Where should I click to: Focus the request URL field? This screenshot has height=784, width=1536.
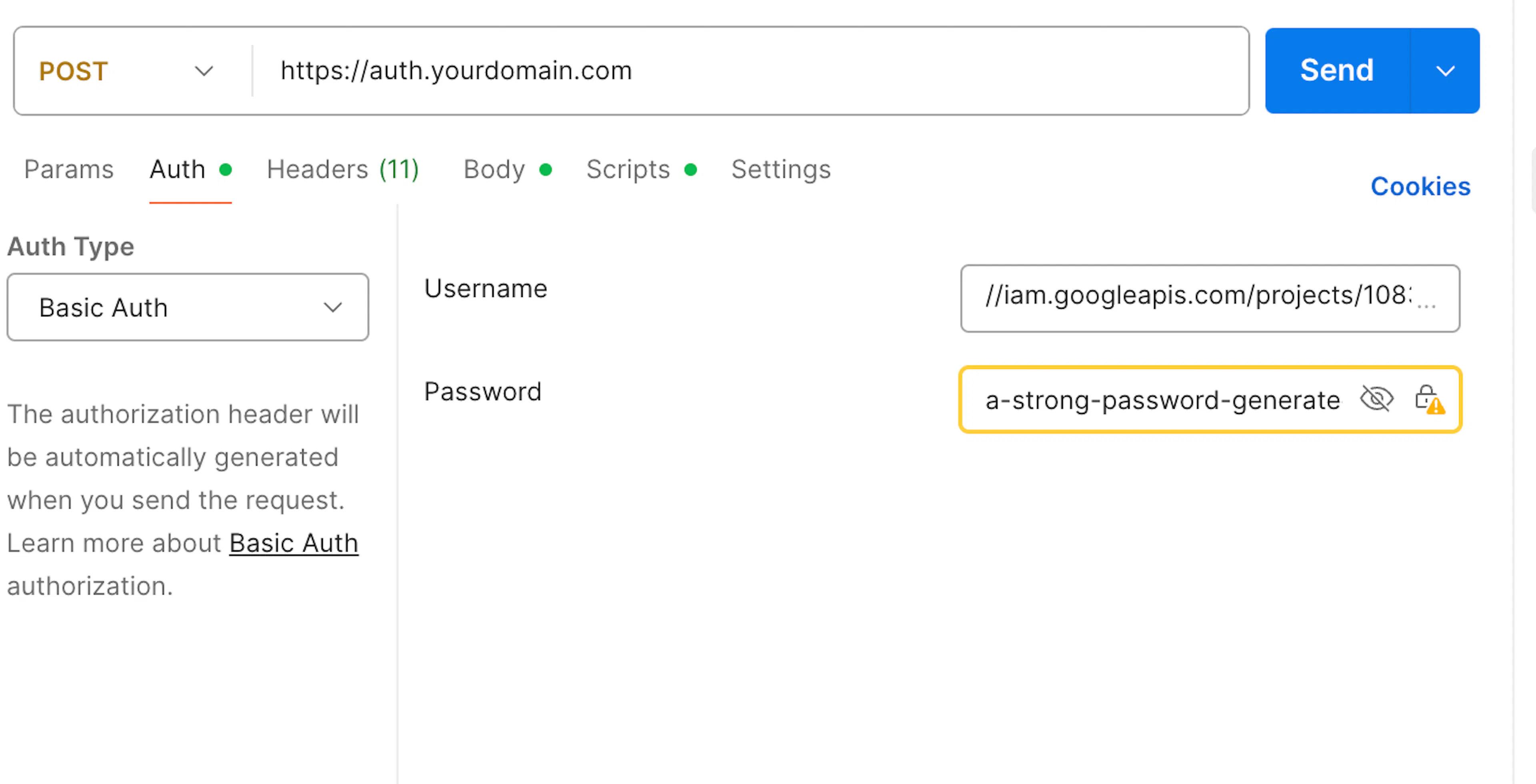click(751, 71)
